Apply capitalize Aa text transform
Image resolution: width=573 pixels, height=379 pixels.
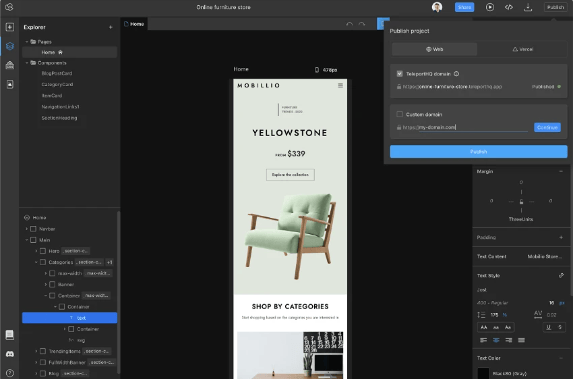pyautogui.click(x=508, y=327)
